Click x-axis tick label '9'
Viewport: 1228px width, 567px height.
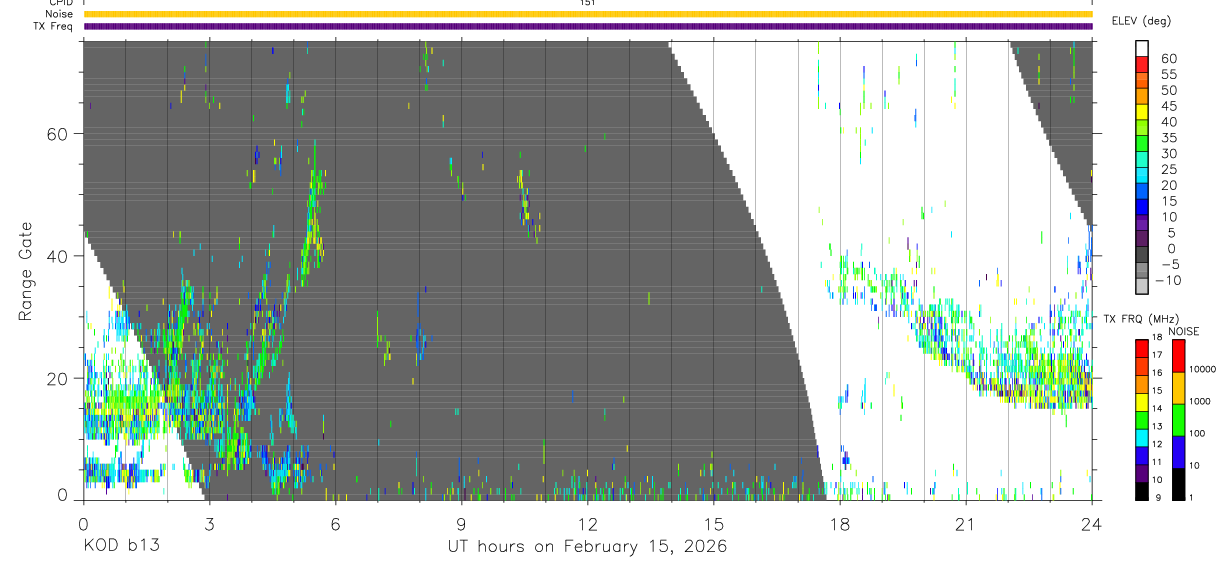click(461, 523)
